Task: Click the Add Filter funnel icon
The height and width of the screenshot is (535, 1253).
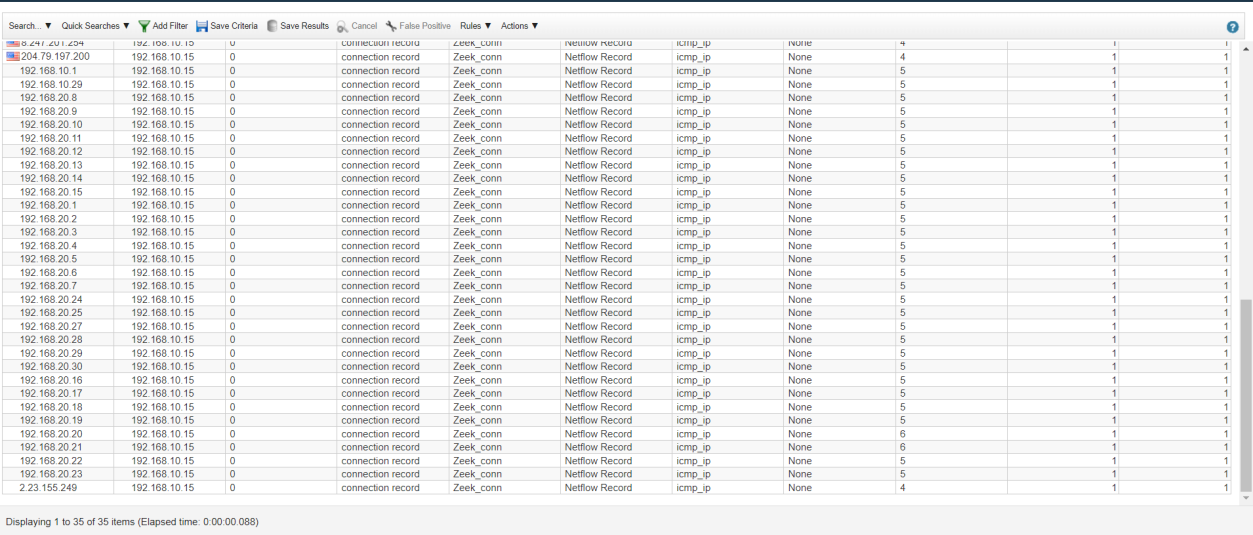Action: pyautogui.click(x=144, y=26)
